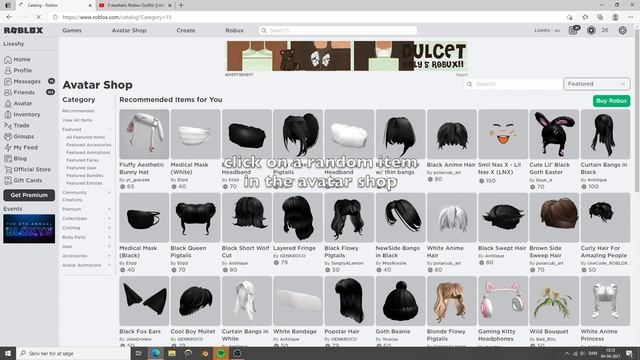Click the browser address bar
This screenshot has width=640, height=360.
(306, 17)
